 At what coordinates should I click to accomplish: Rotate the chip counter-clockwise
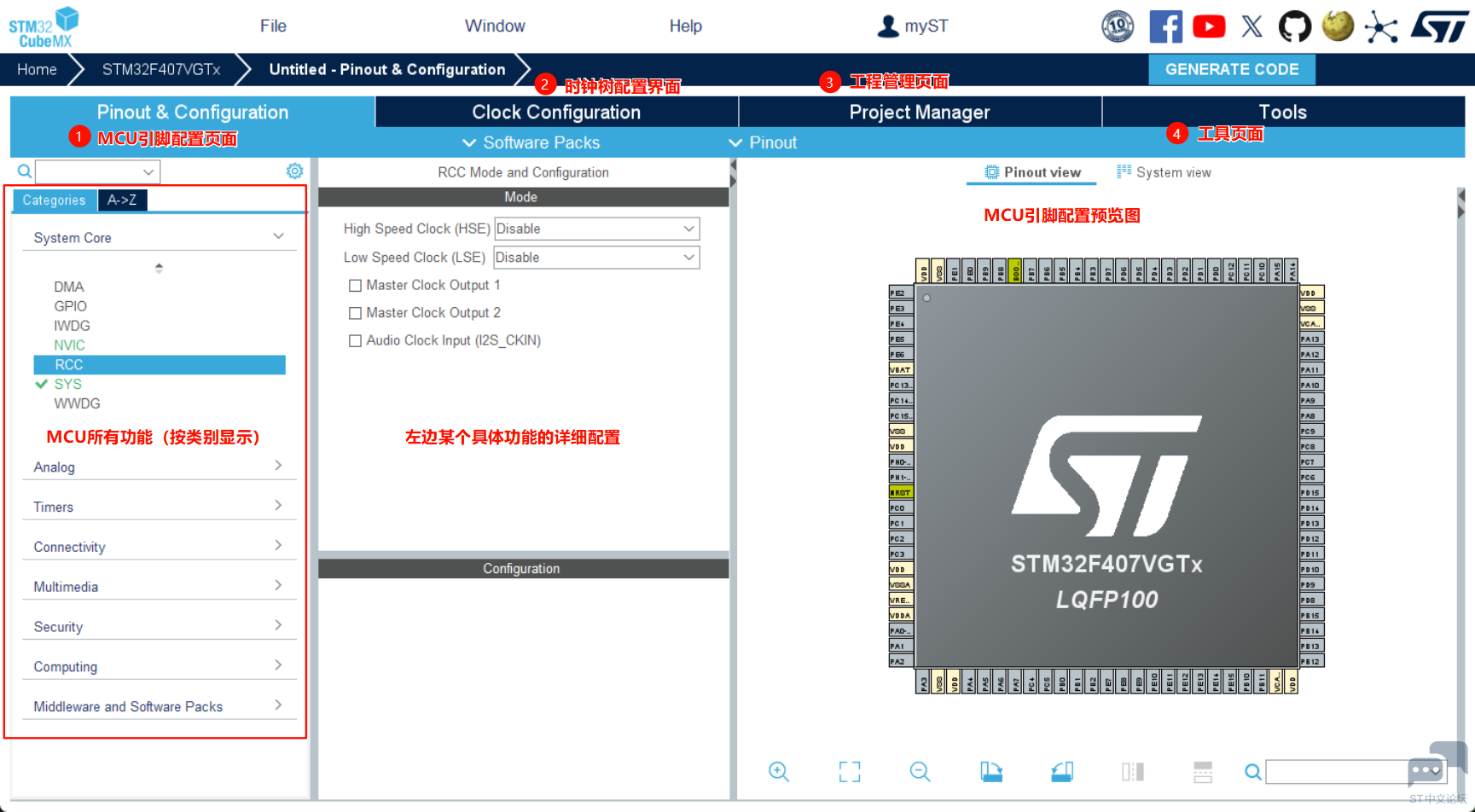click(x=1061, y=772)
